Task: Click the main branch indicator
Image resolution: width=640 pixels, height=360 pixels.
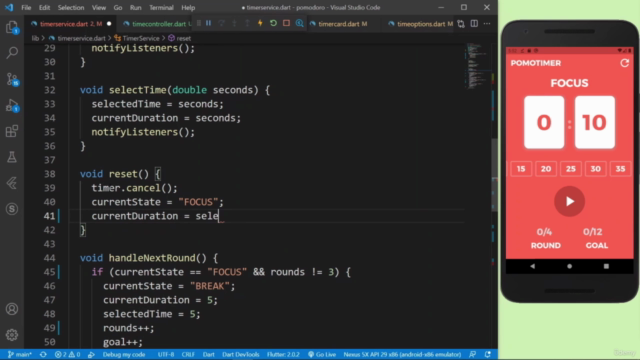Action: 20,354
